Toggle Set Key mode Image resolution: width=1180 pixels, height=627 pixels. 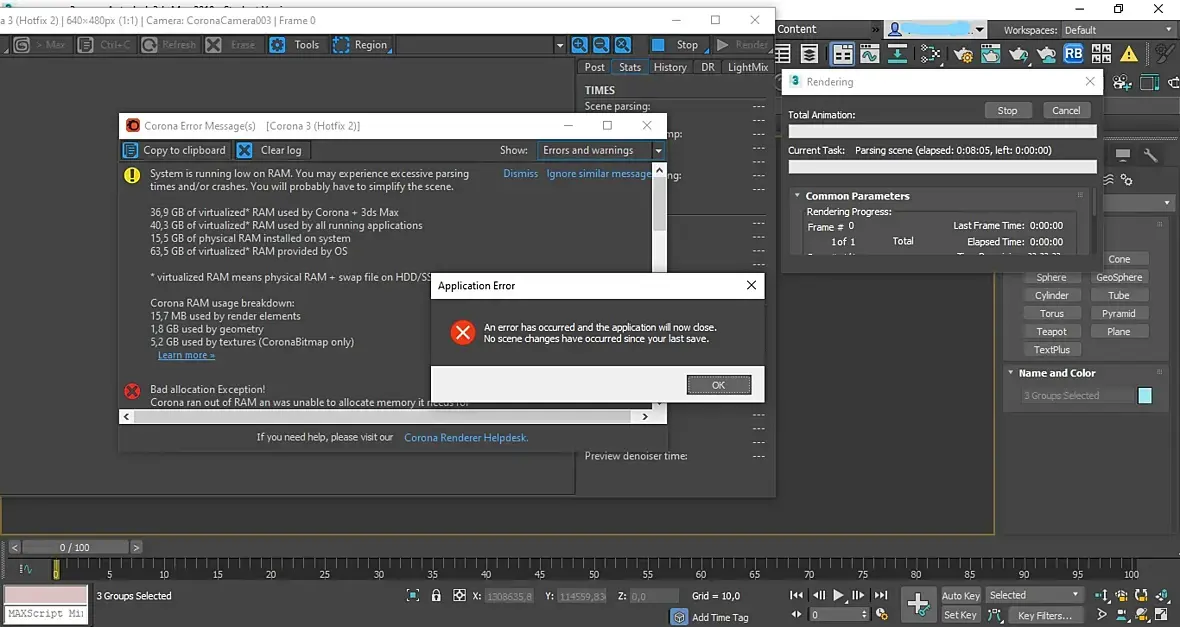coord(960,615)
